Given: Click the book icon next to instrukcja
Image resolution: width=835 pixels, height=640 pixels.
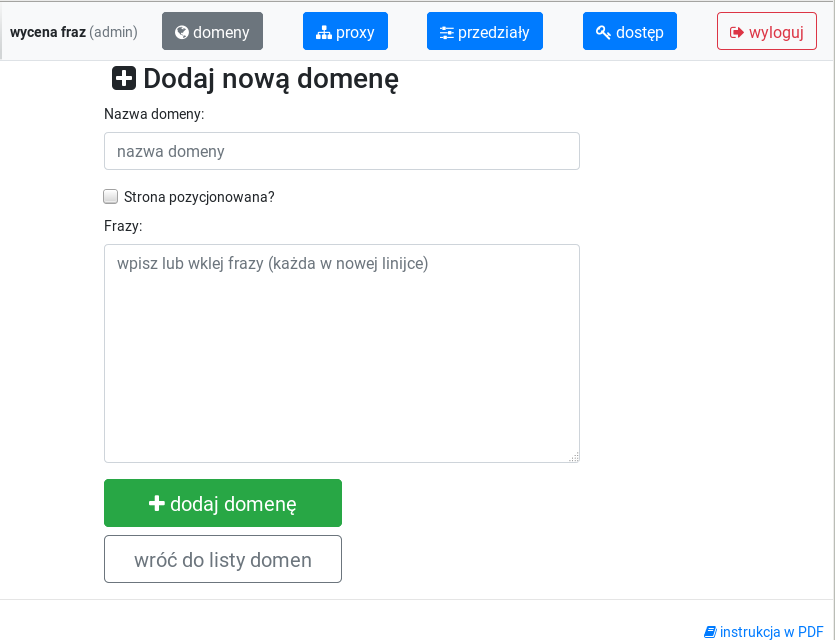Looking at the screenshot, I should pyautogui.click(x=710, y=632).
